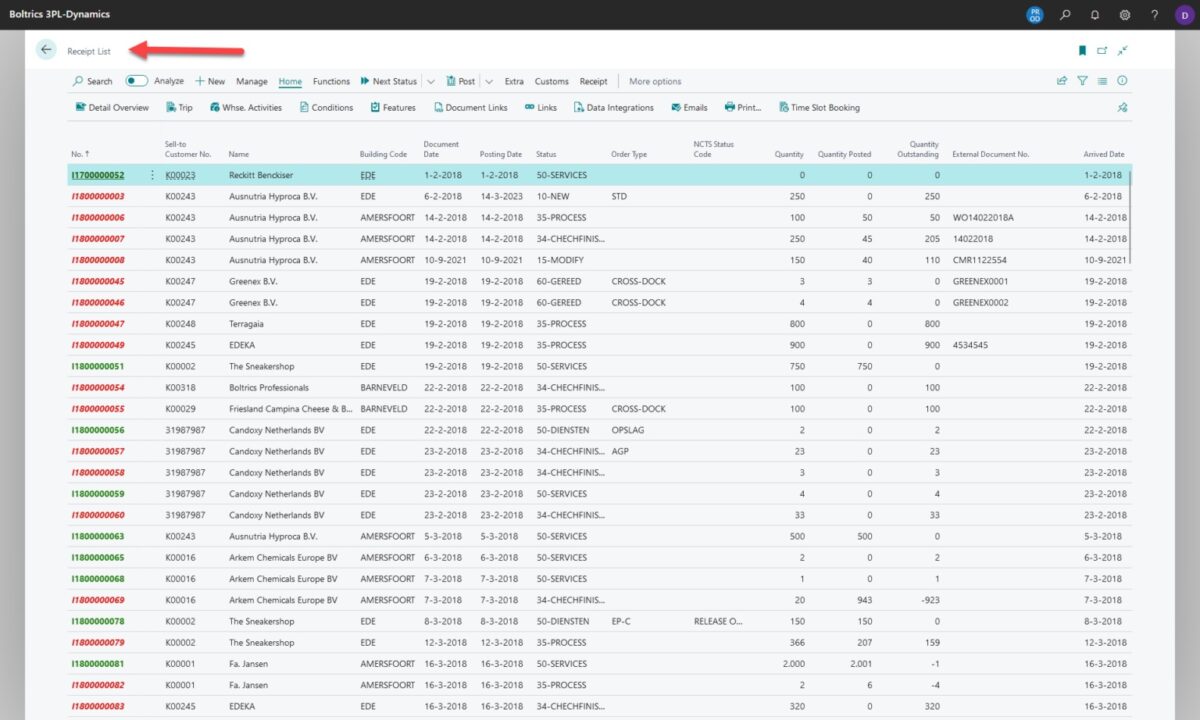
Task: Show row options for I1700000052
Action: pos(152,175)
